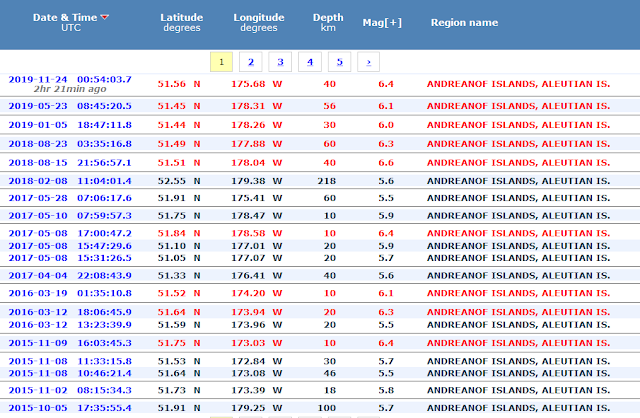This screenshot has height=418, width=640.
Task: Select magnitude 5.8 of the 2015-11-02 quake
Action: tap(386, 390)
